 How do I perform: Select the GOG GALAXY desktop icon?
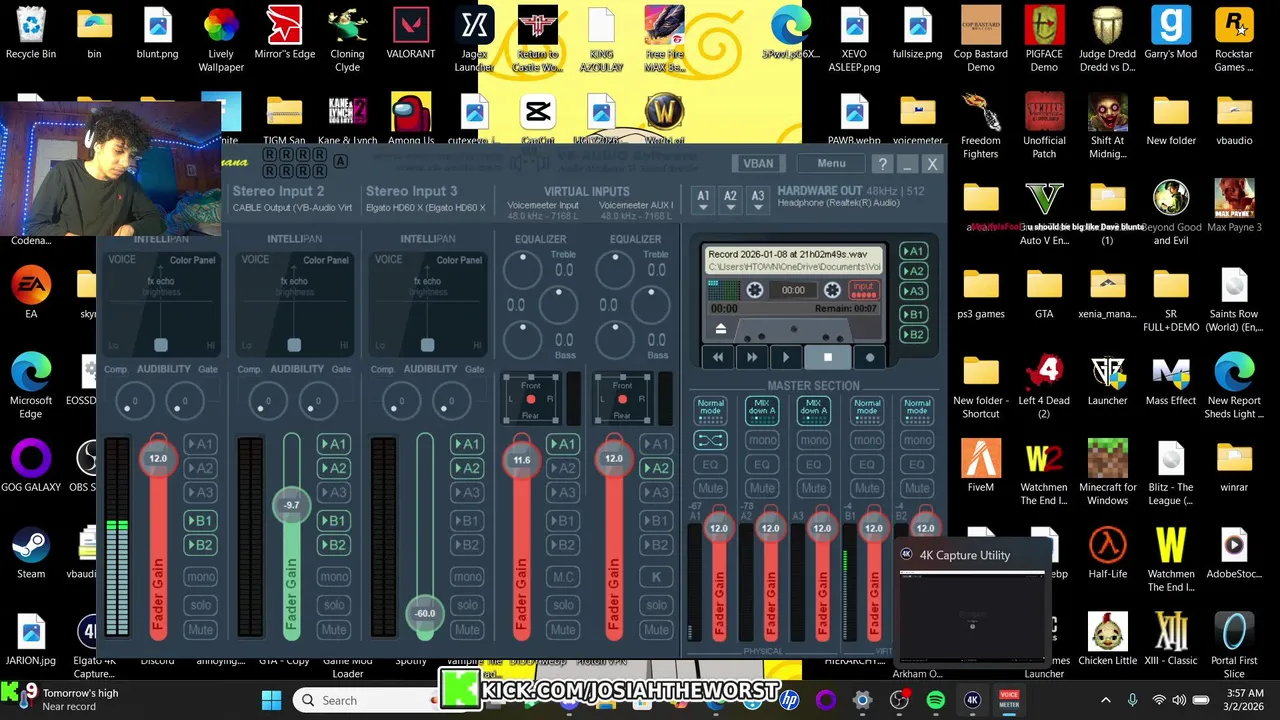[31, 468]
